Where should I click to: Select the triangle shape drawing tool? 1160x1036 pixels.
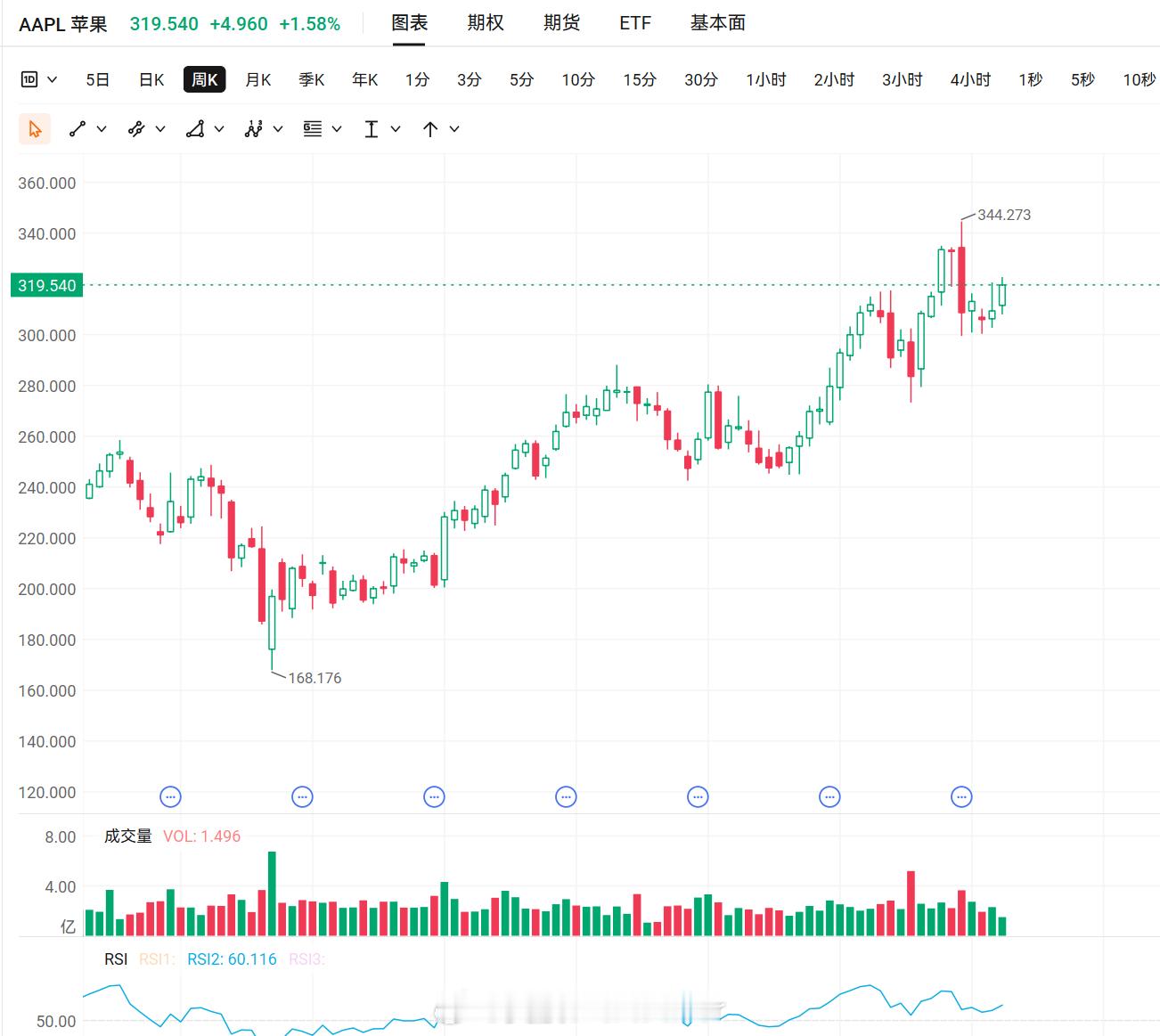195,129
